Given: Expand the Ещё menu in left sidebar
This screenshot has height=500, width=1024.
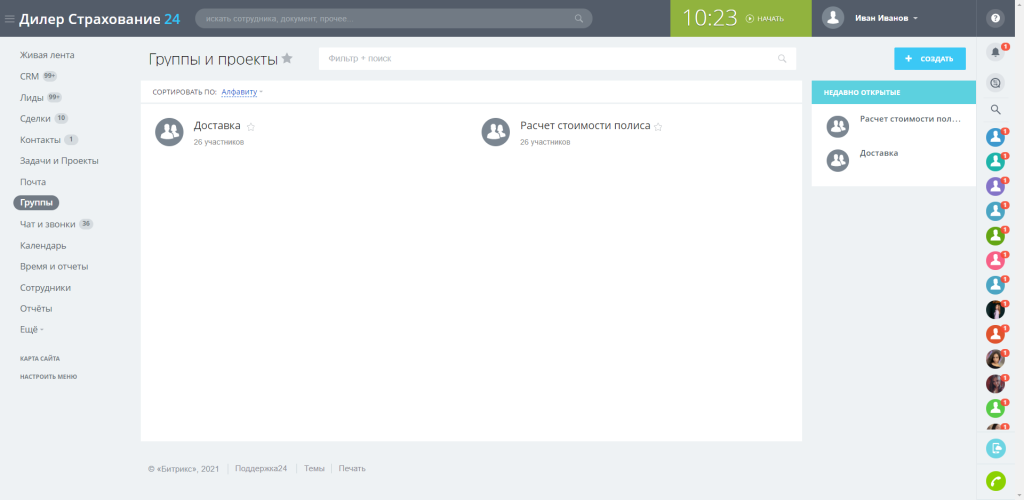Looking at the screenshot, I should (32, 330).
